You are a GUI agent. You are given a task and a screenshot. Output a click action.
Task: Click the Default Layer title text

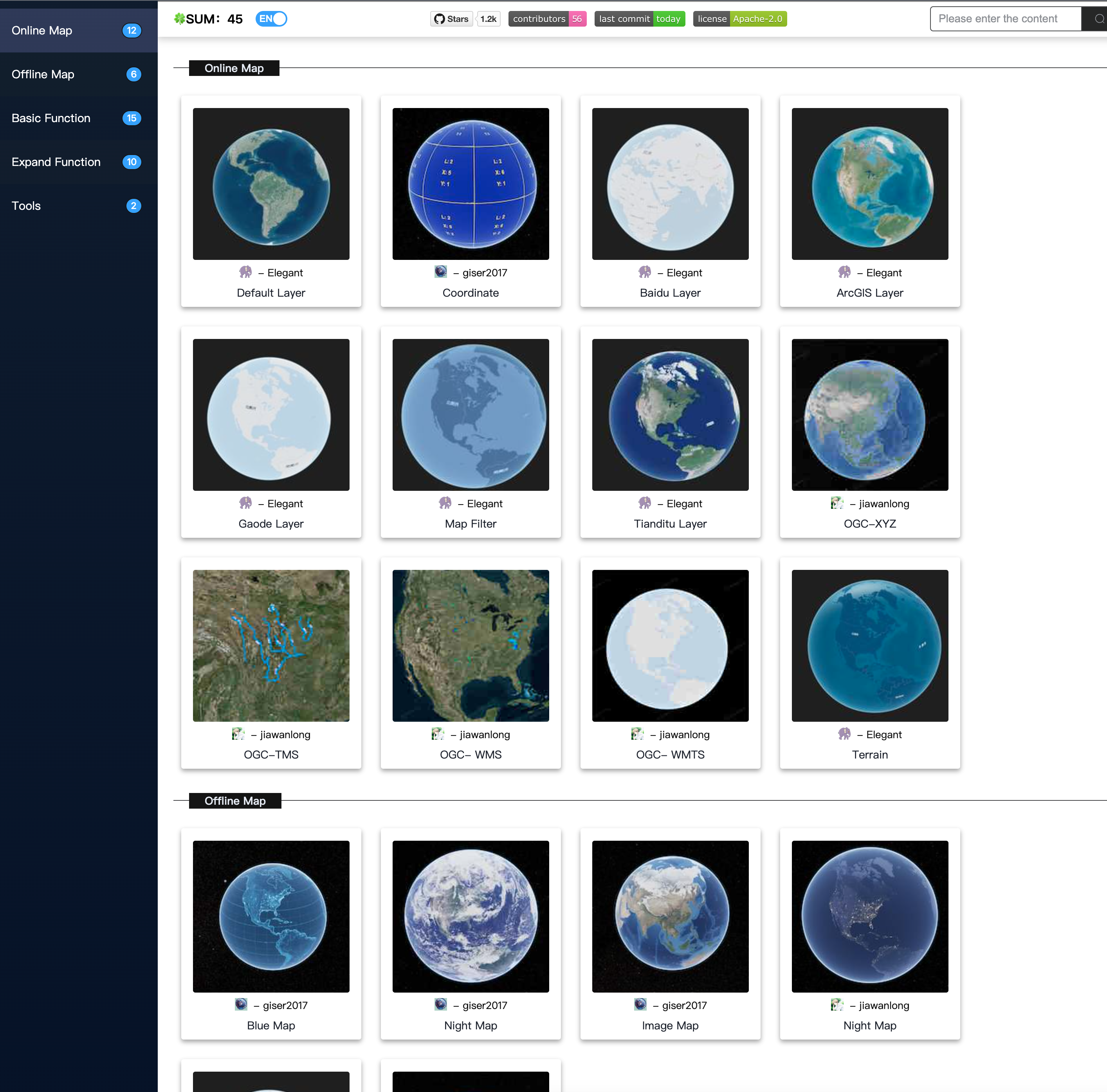pos(271,293)
